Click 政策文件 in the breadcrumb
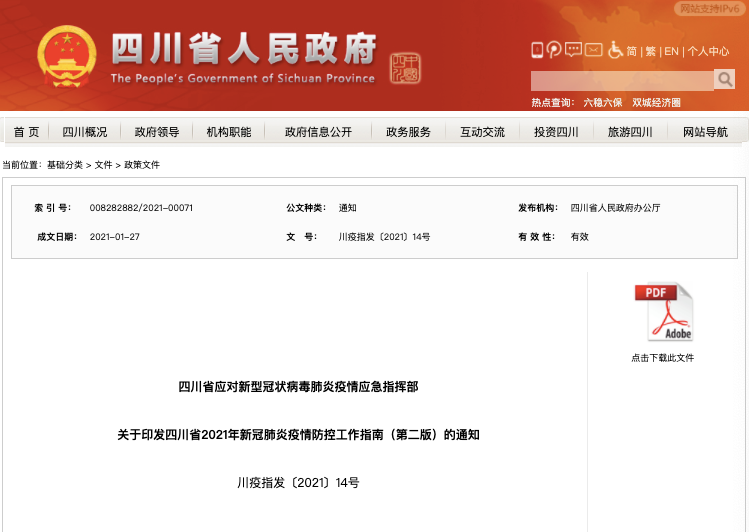 click(x=142, y=165)
